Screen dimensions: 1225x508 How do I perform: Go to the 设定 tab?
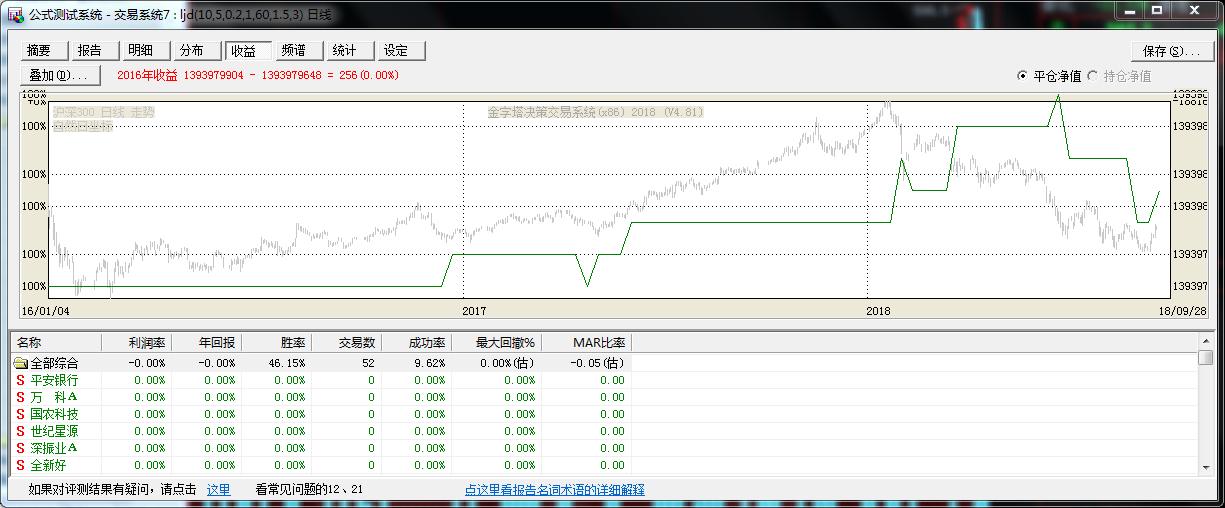396,51
